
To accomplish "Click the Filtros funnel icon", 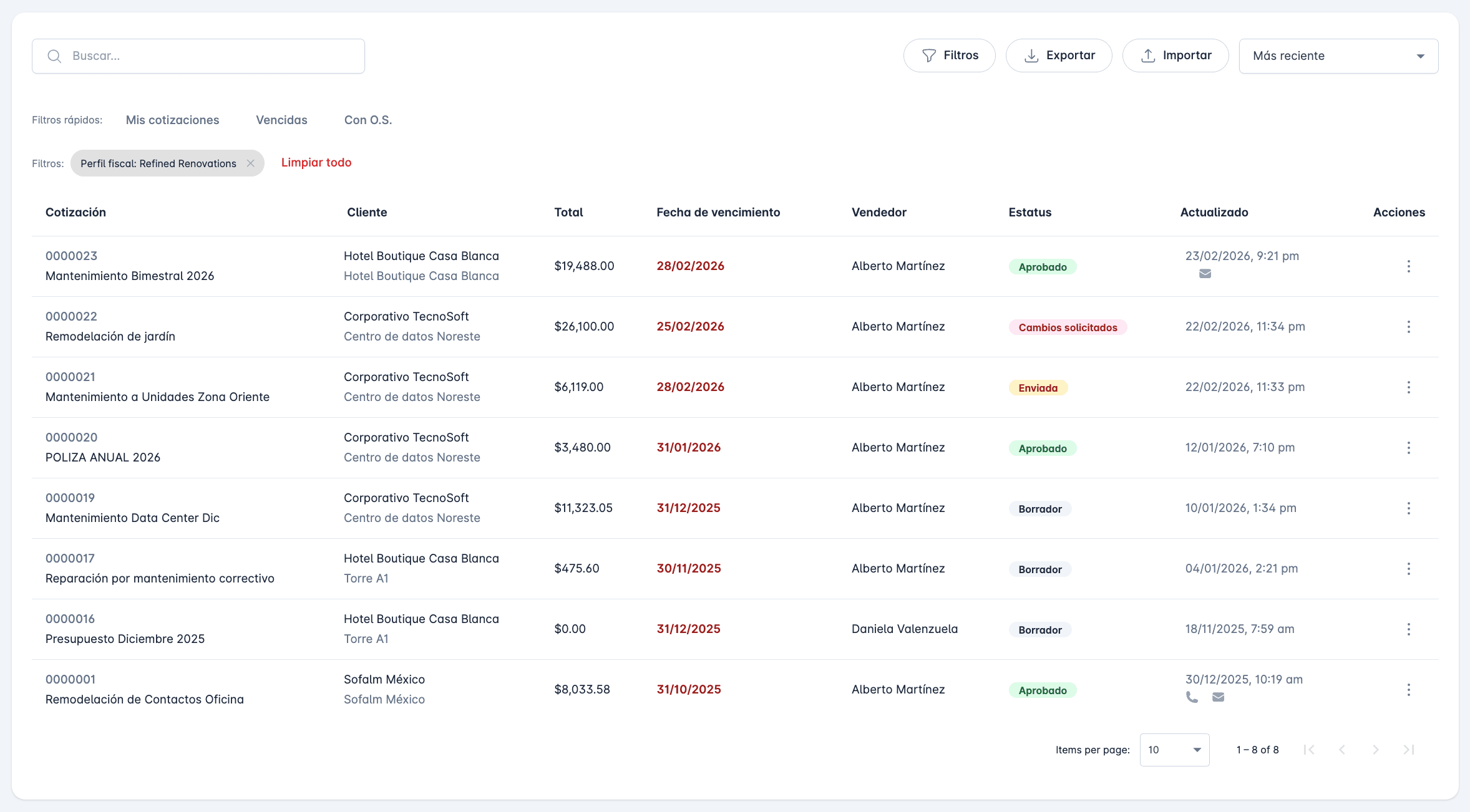I will [x=929, y=55].
